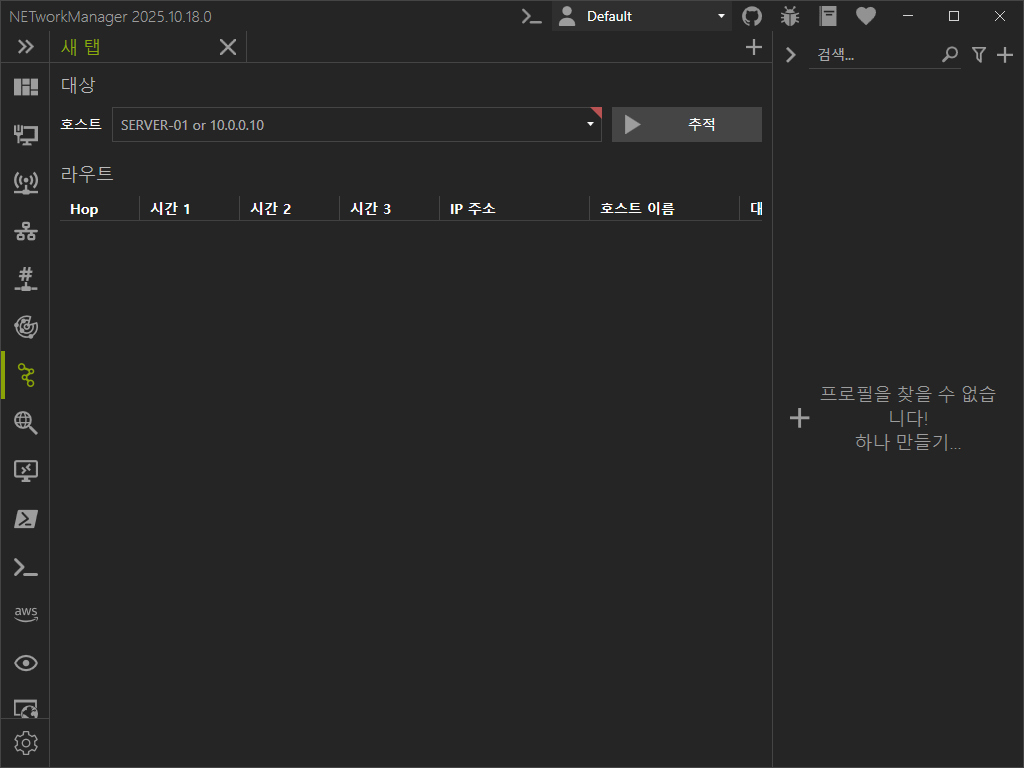Click the profile search magnifier icon

(x=950, y=55)
